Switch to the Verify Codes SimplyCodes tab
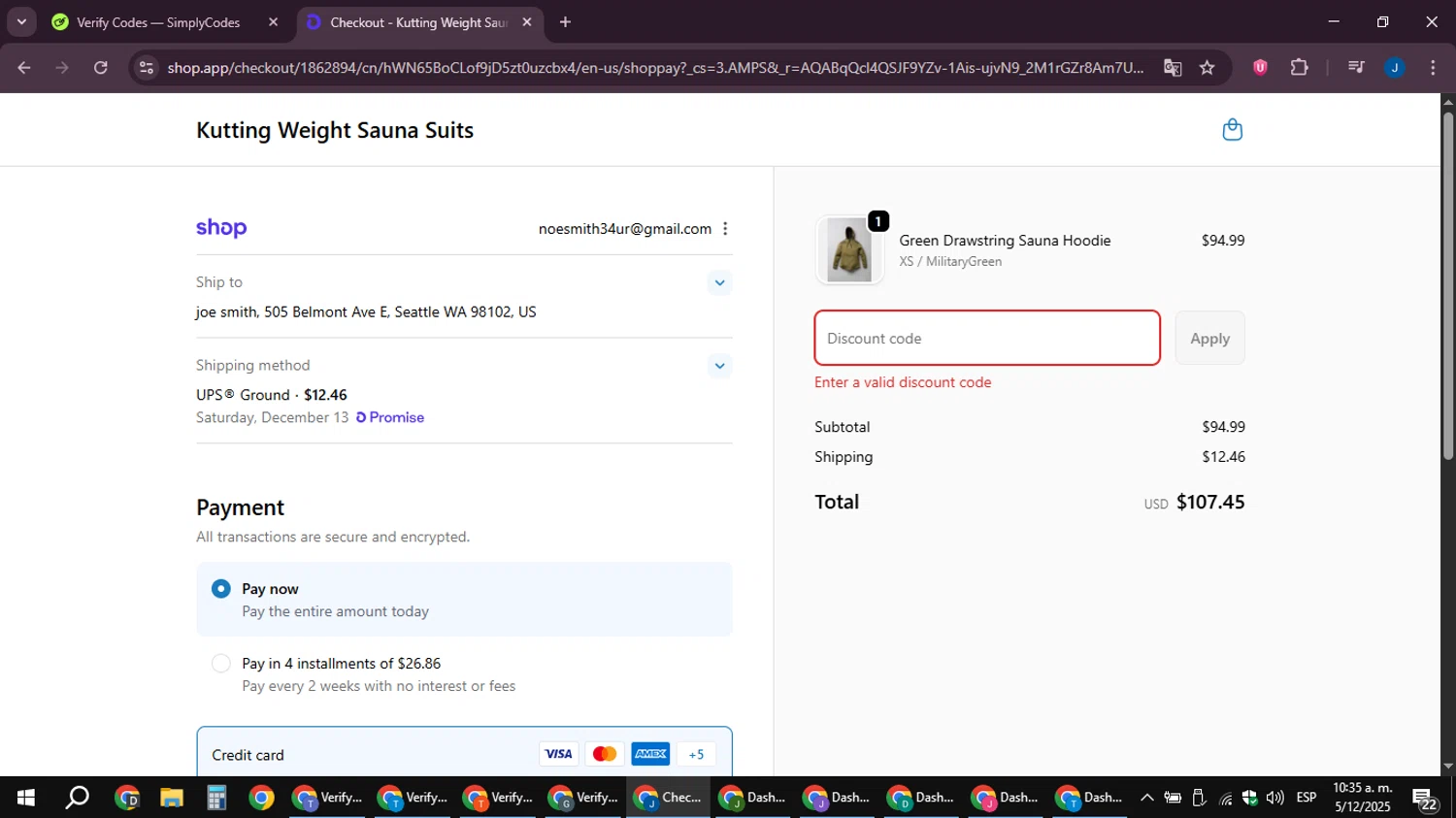Viewport: 1456px width, 818px height. tap(160, 22)
